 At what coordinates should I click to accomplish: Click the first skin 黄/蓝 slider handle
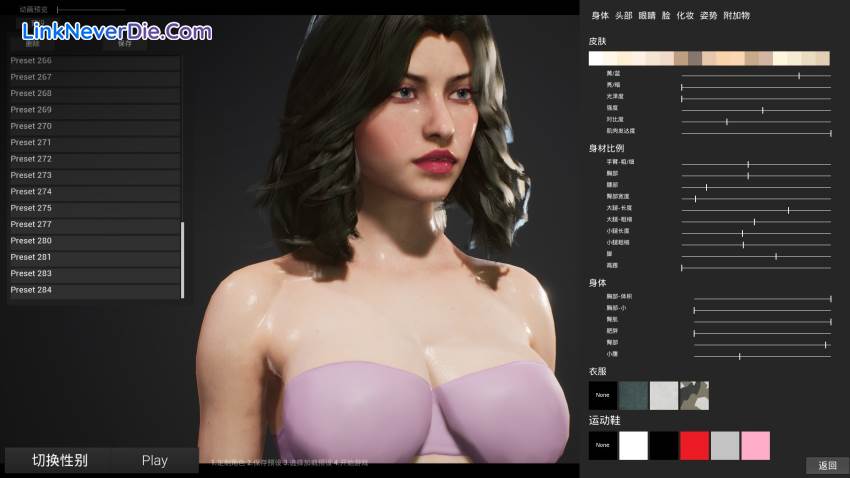click(799, 75)
